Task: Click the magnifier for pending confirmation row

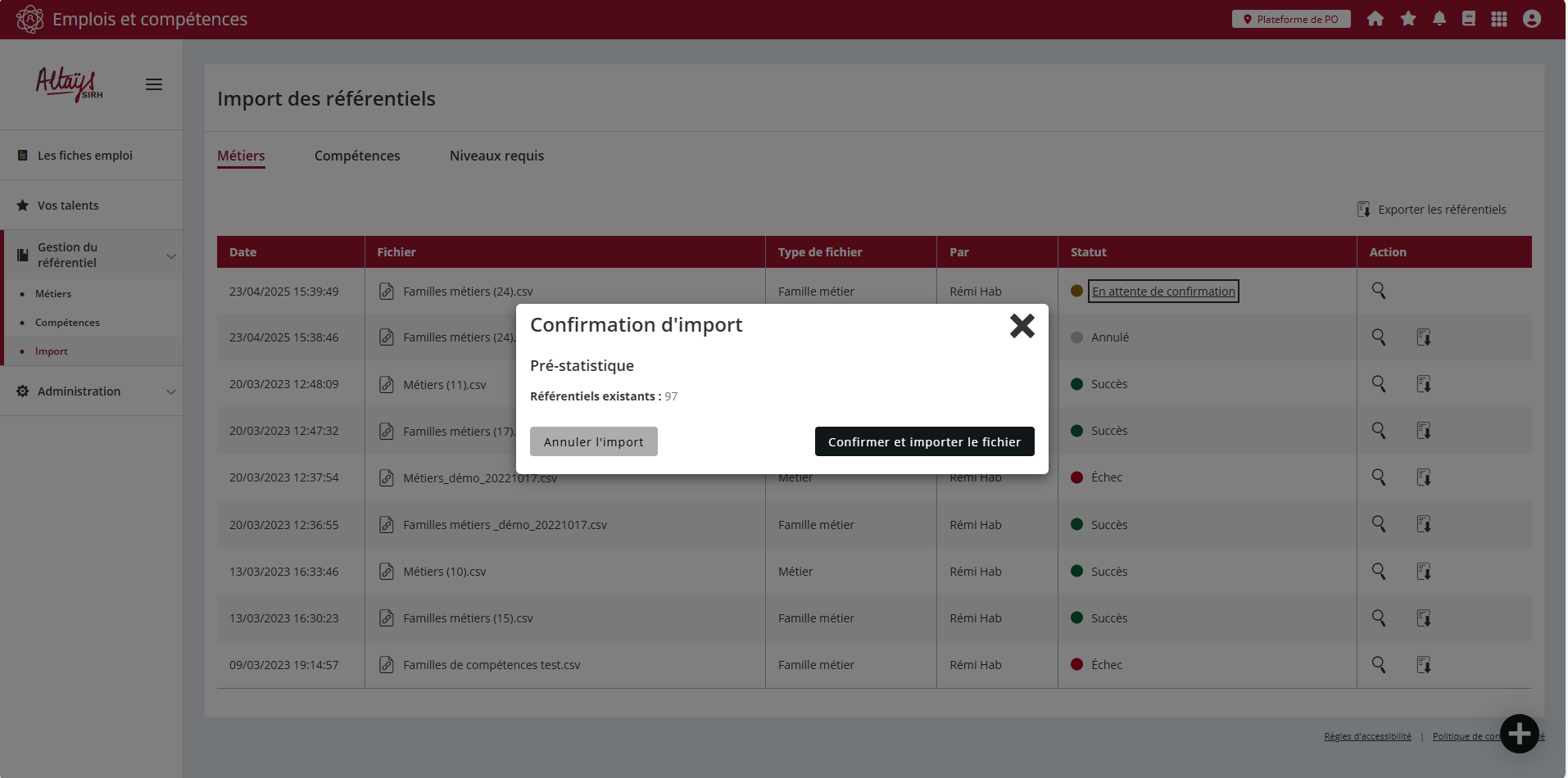Action: coord(1379,291)
